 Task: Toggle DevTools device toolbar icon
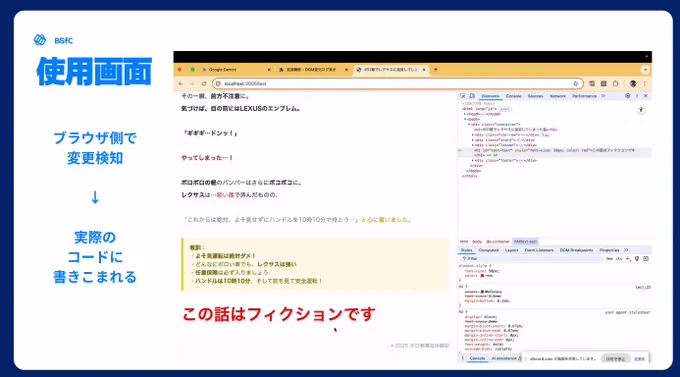click(472, 96)
